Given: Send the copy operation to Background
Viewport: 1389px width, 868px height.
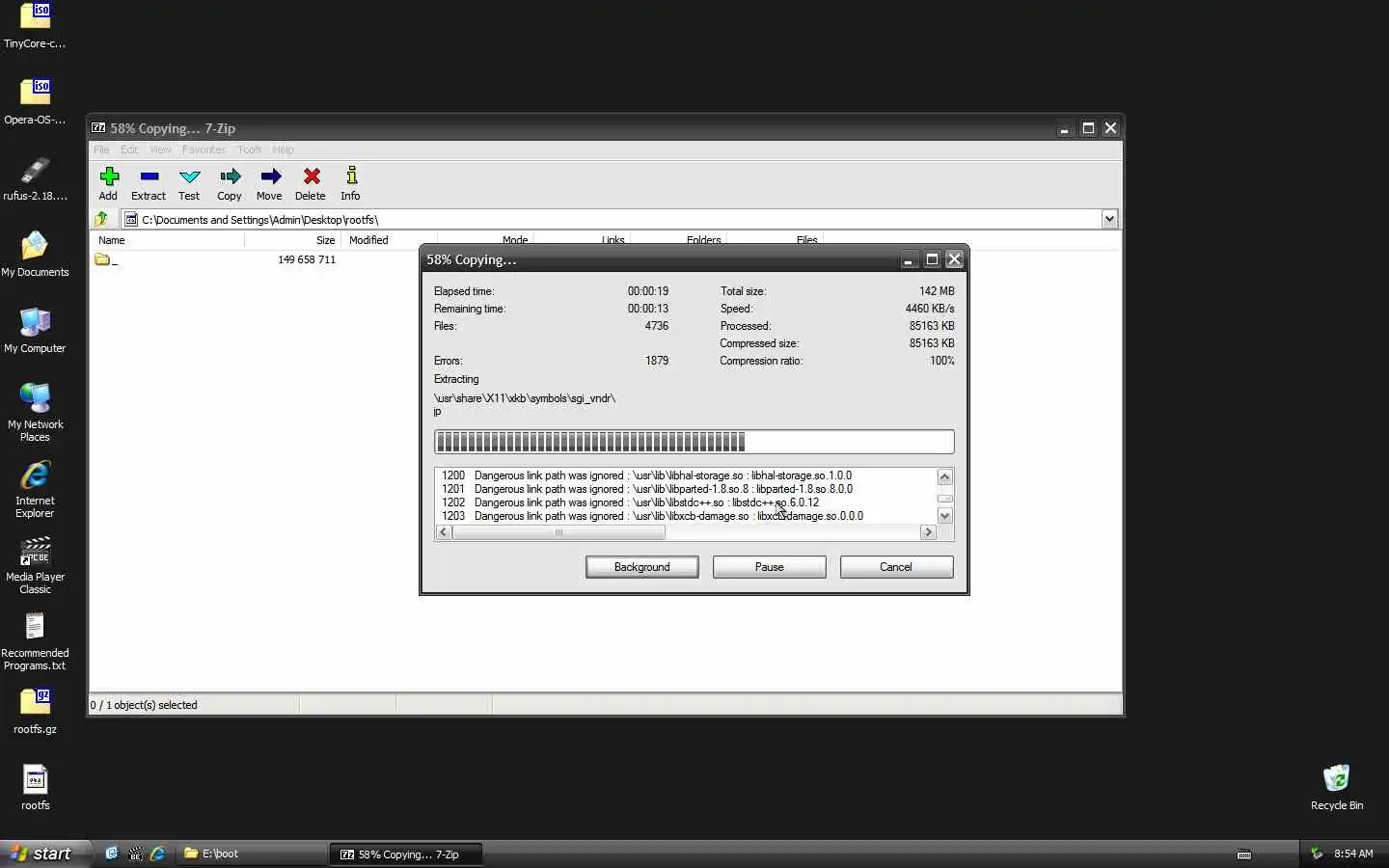Looking at the screenshot, I should coord(642,567).
